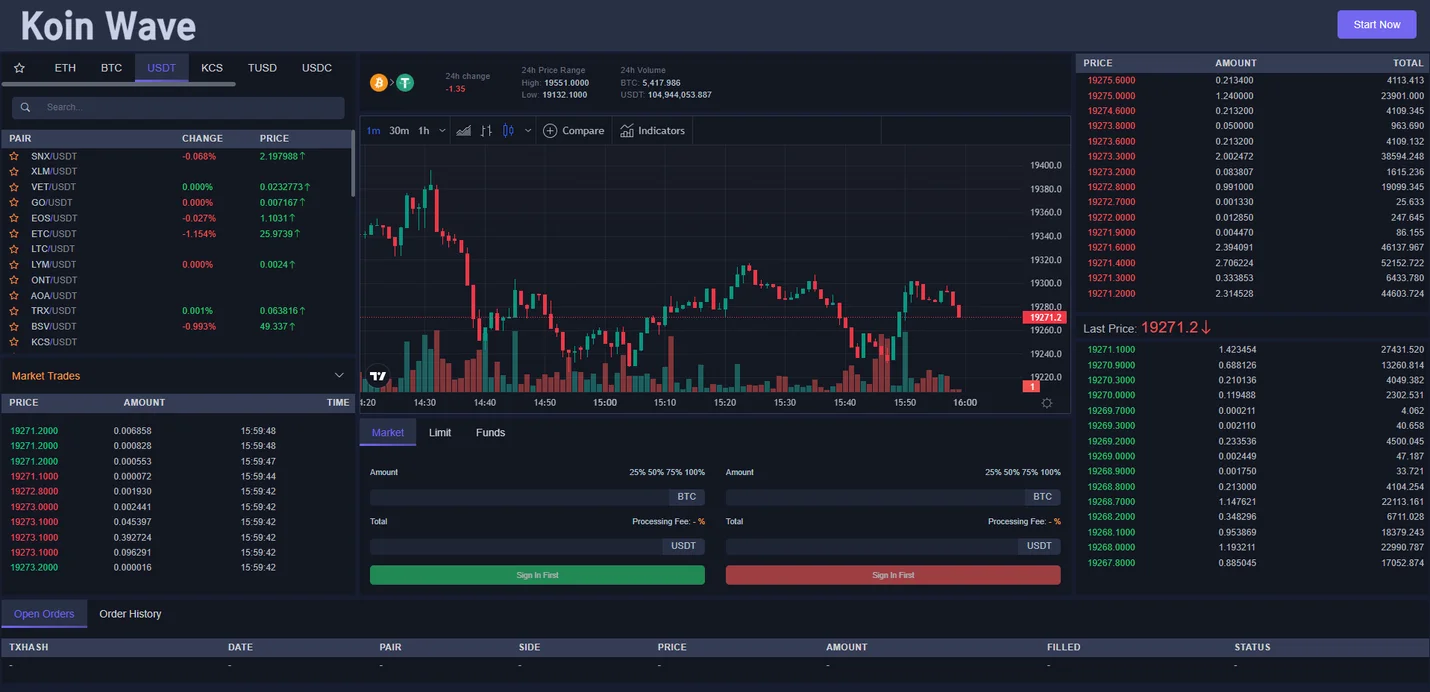Select the TUSD market tab
This screenshot has height=692, width=1430.
coord(262,68)
